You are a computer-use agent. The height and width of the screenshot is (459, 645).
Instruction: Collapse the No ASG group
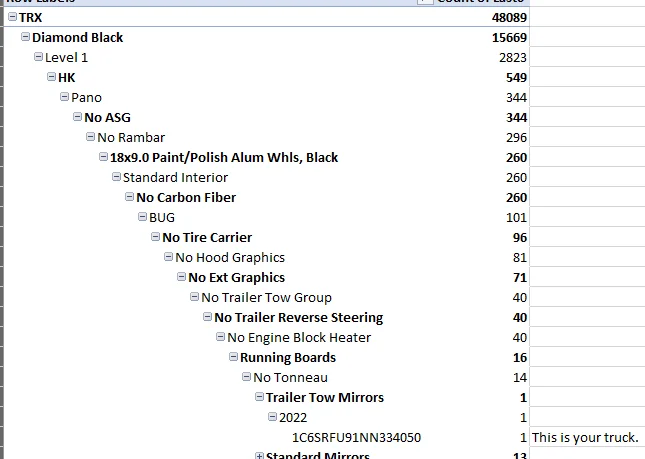click(77, 117)
